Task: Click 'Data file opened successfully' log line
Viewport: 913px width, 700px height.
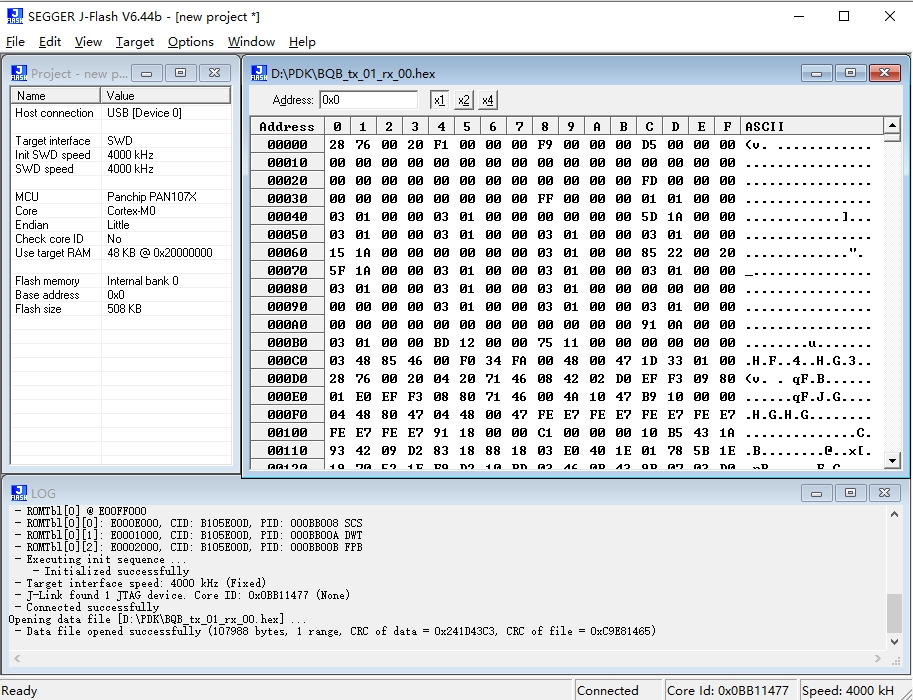Action: point(335,631)
